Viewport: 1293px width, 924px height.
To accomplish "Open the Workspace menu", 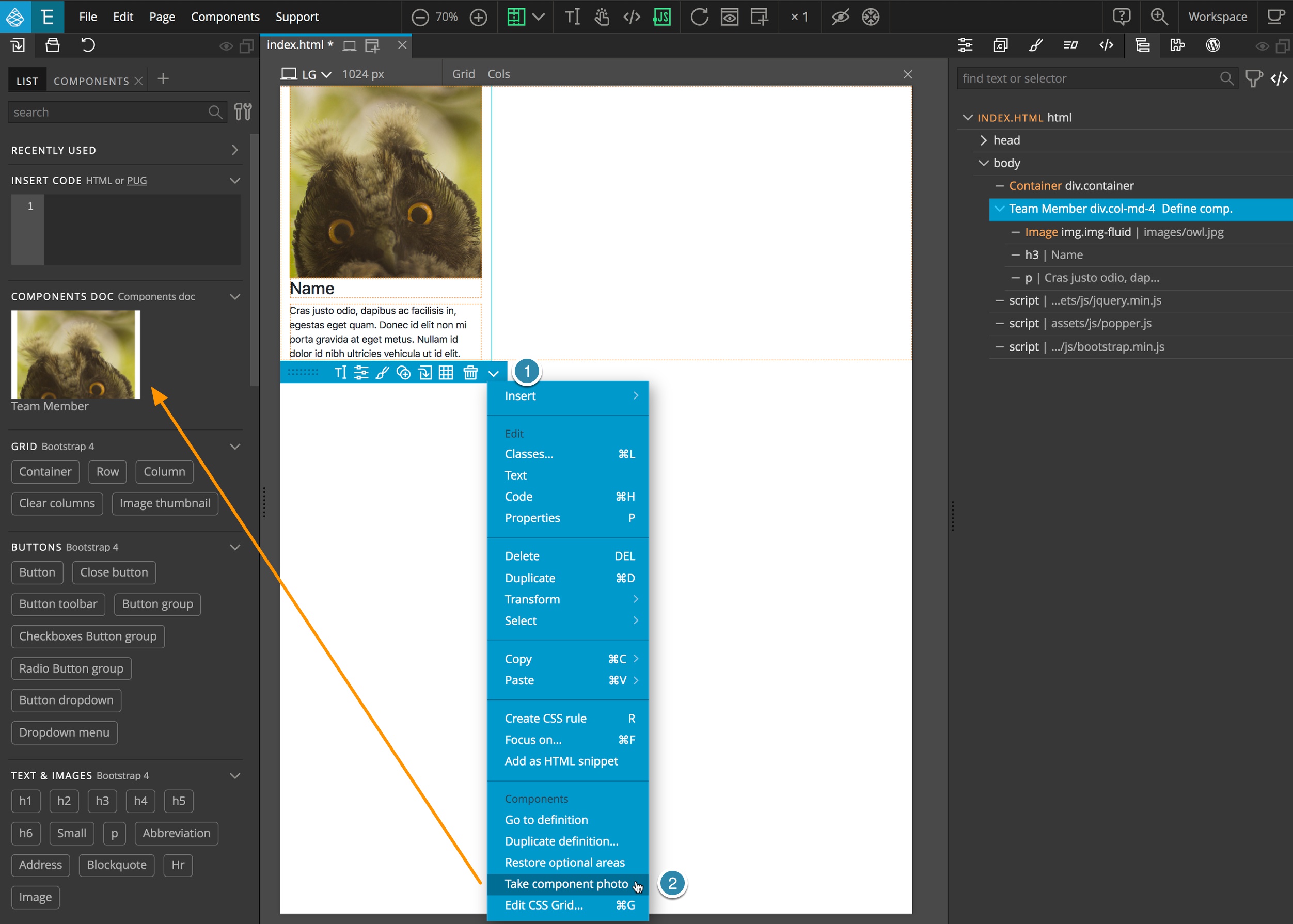I will (1217, 17).
